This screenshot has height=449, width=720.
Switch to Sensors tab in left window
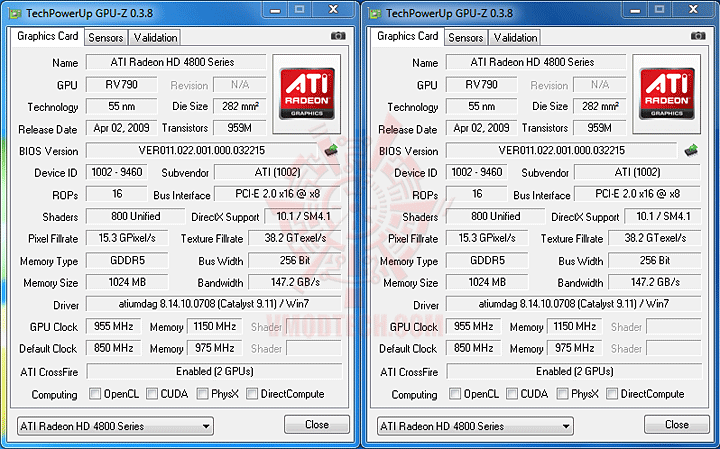coord(106,38)
